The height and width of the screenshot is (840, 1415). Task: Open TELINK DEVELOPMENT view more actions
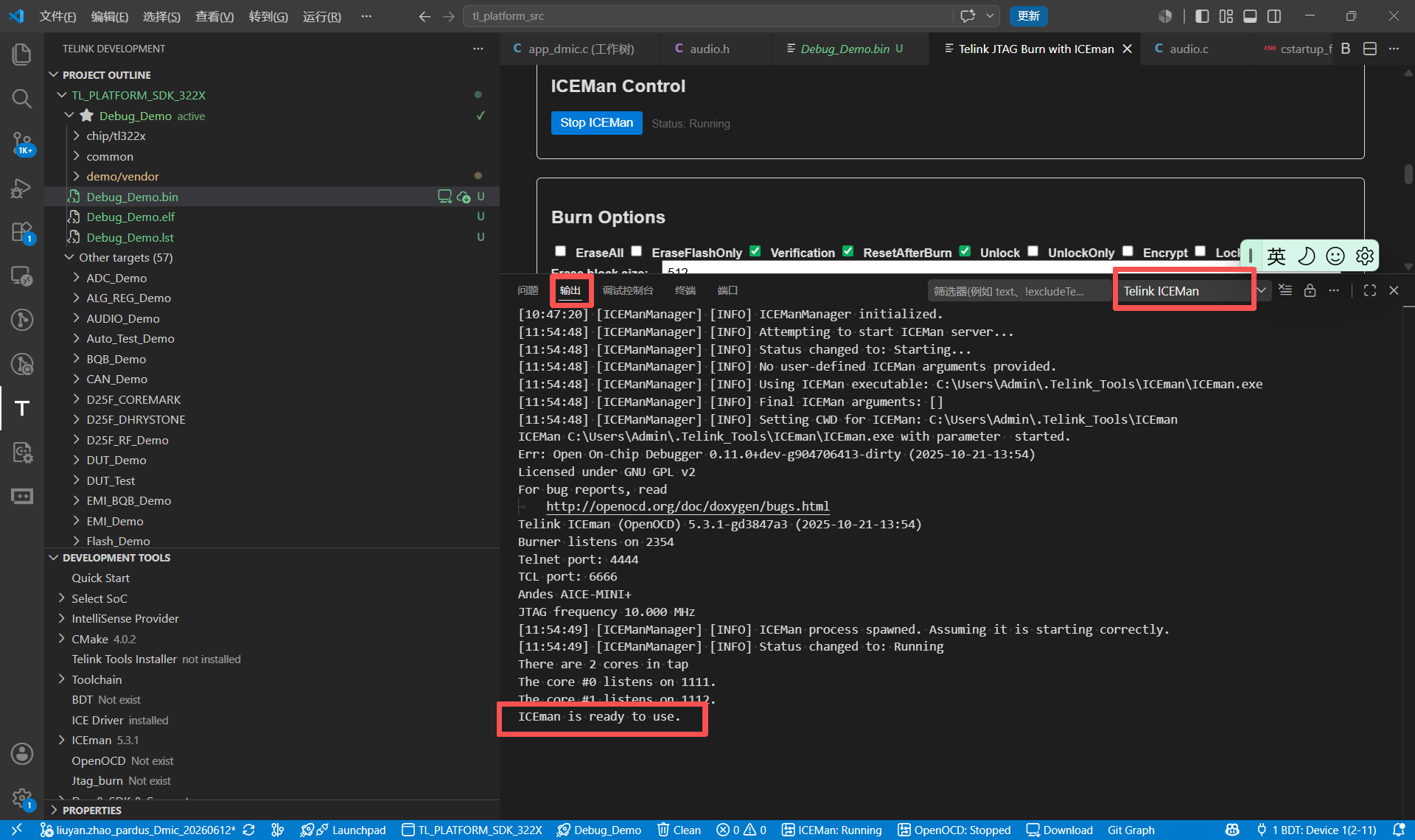pos(478,49)
